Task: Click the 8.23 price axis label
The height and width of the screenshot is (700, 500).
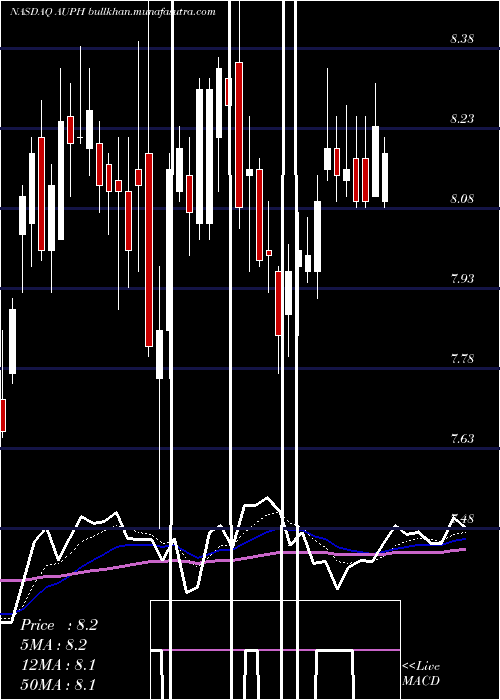Action: pyautogui.click(x=462, y=119)
